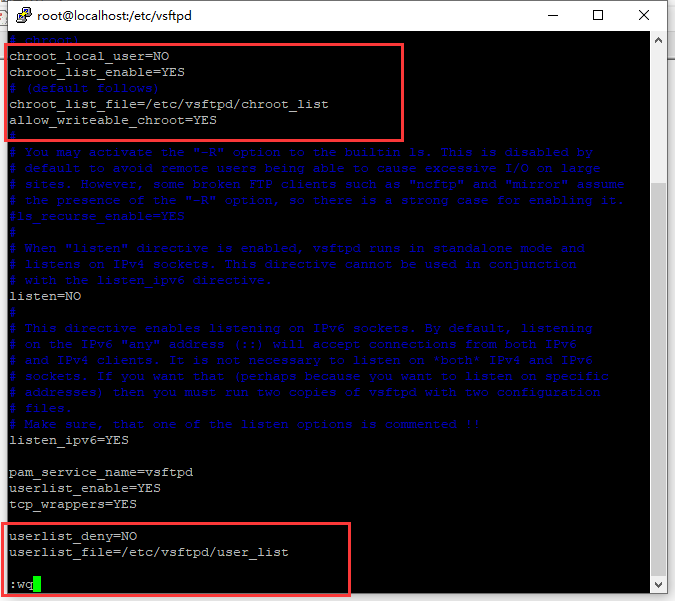Viewport: 675px width, 601px height.
Task: Click the comment line starting 'You may activate'
Action: pyautogui.click(x=301, y=152)
